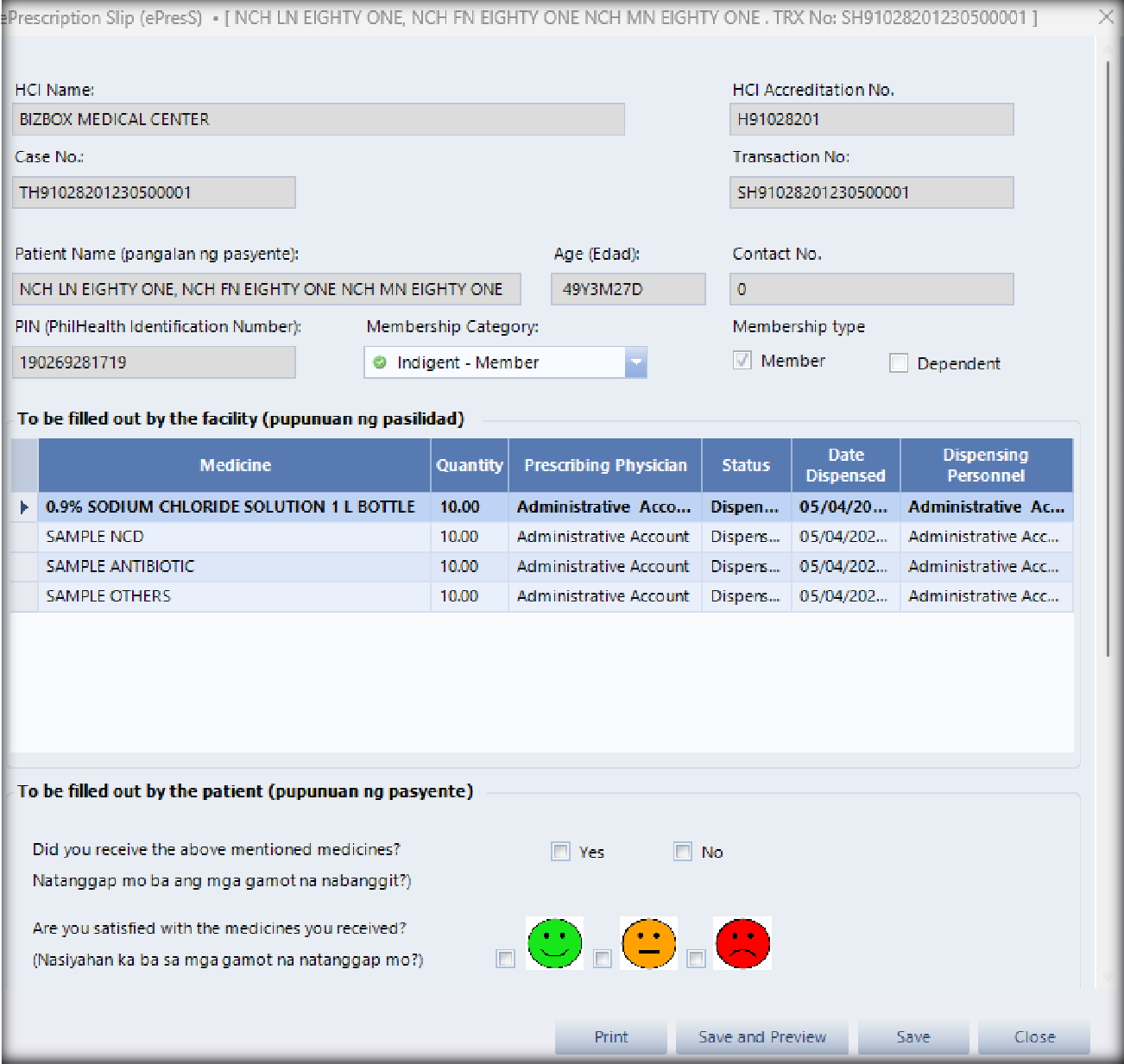Screen dimensions: 1124x1064
Task: Click the green status icon in Membership Category
Action: [380, 362]
